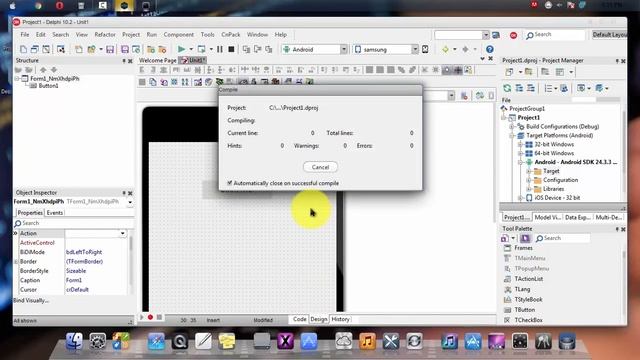Select iOS Device - 32 bit platform
Image resolution: width=640 pixels, height=360 pixels.
(557, 198)
